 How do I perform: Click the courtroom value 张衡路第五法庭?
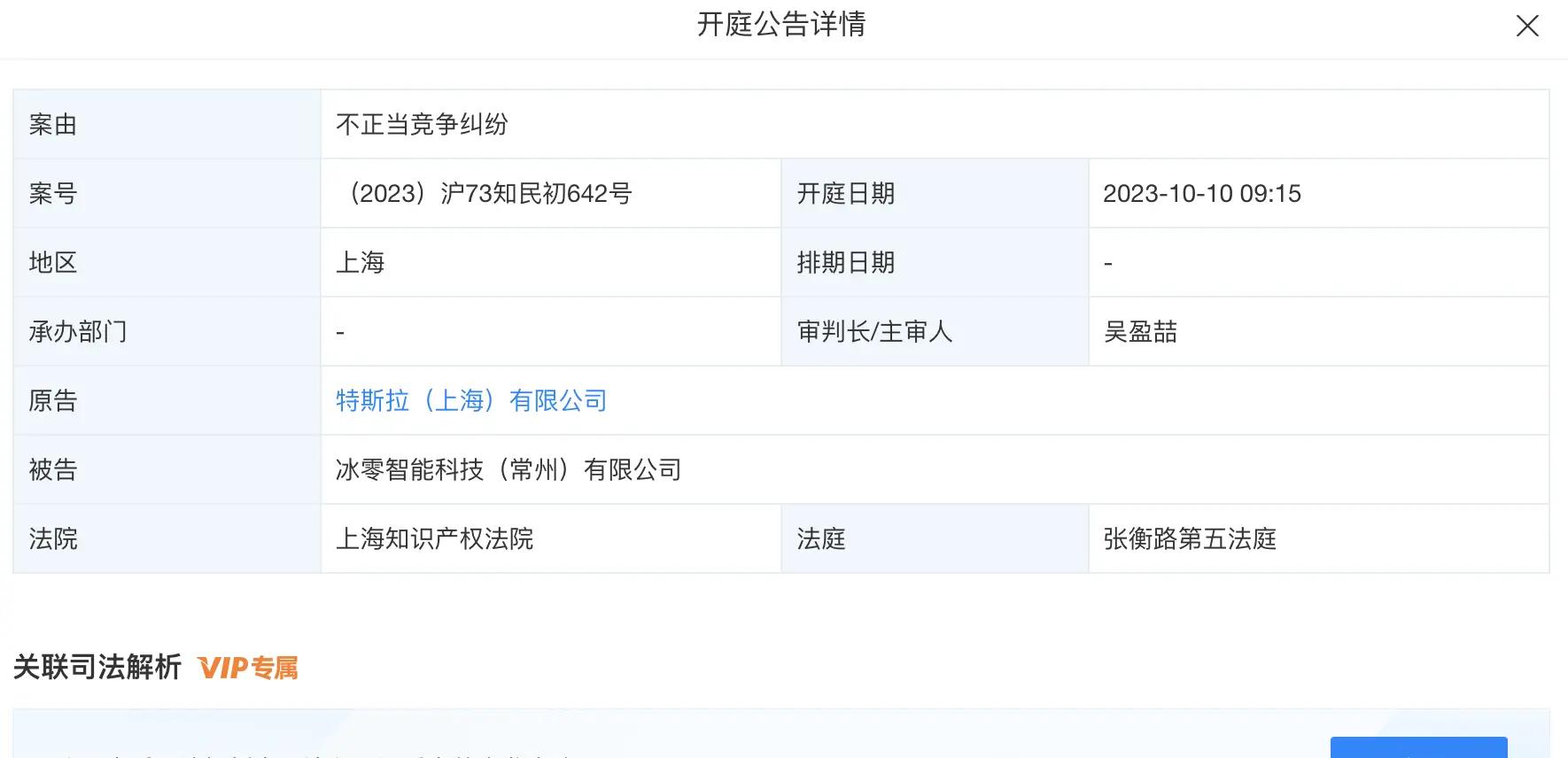coord(1189,538)
